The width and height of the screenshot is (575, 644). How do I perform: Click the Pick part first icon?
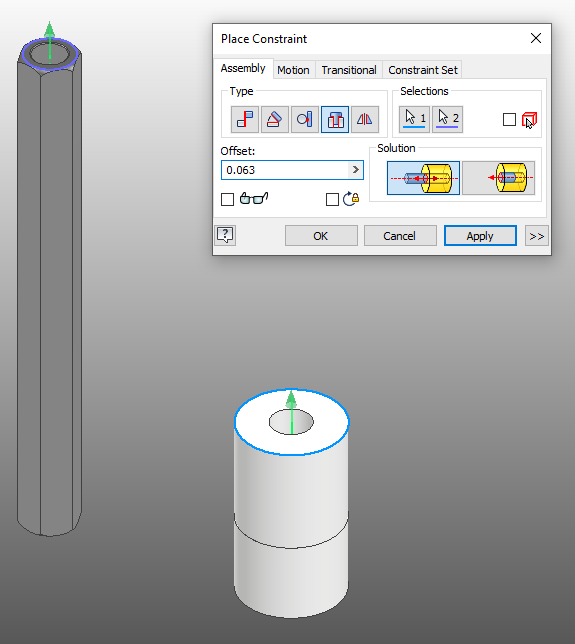529,120
